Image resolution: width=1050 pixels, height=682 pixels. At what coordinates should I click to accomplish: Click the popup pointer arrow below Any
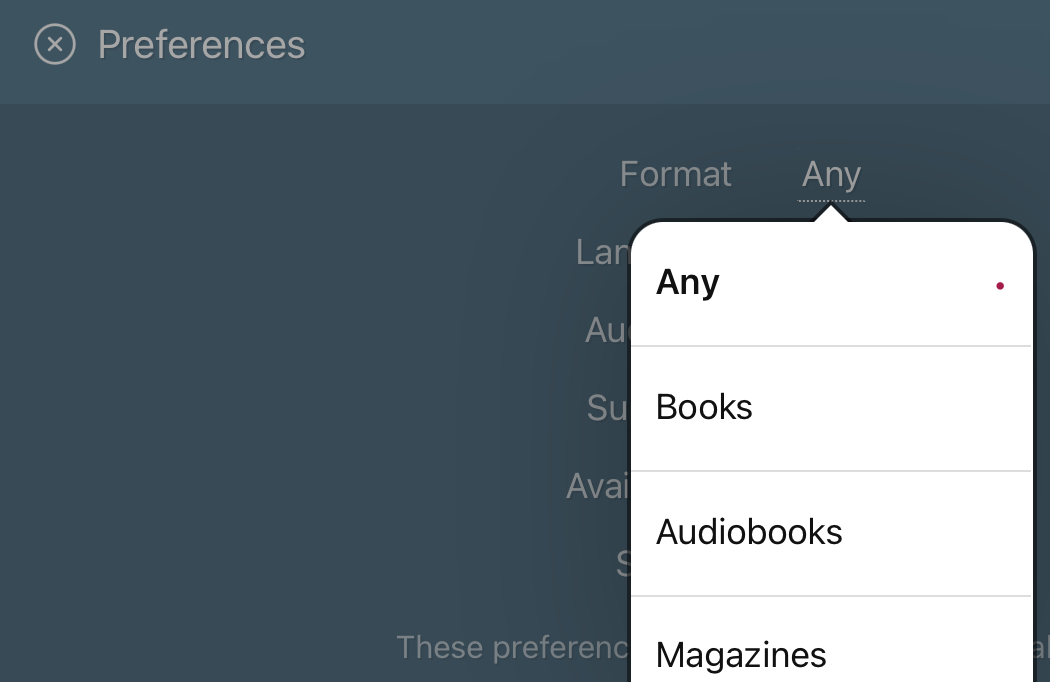coord(831,213)
